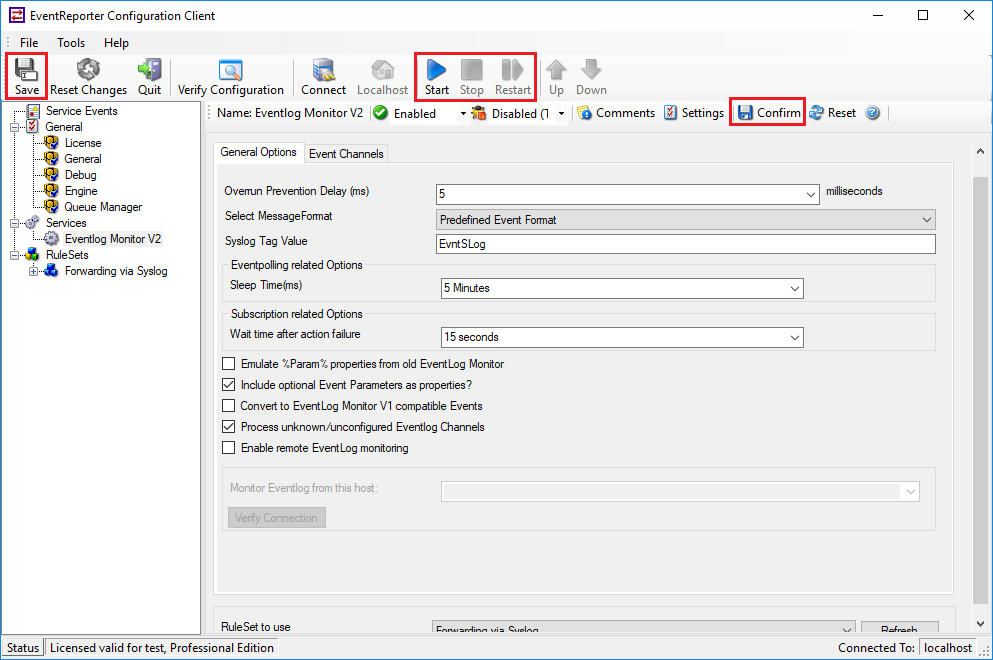The width and height of the screenshot is (993, 660).
Task: Expand the Forwarding via Syslog node
Action: tap(34, 271)
